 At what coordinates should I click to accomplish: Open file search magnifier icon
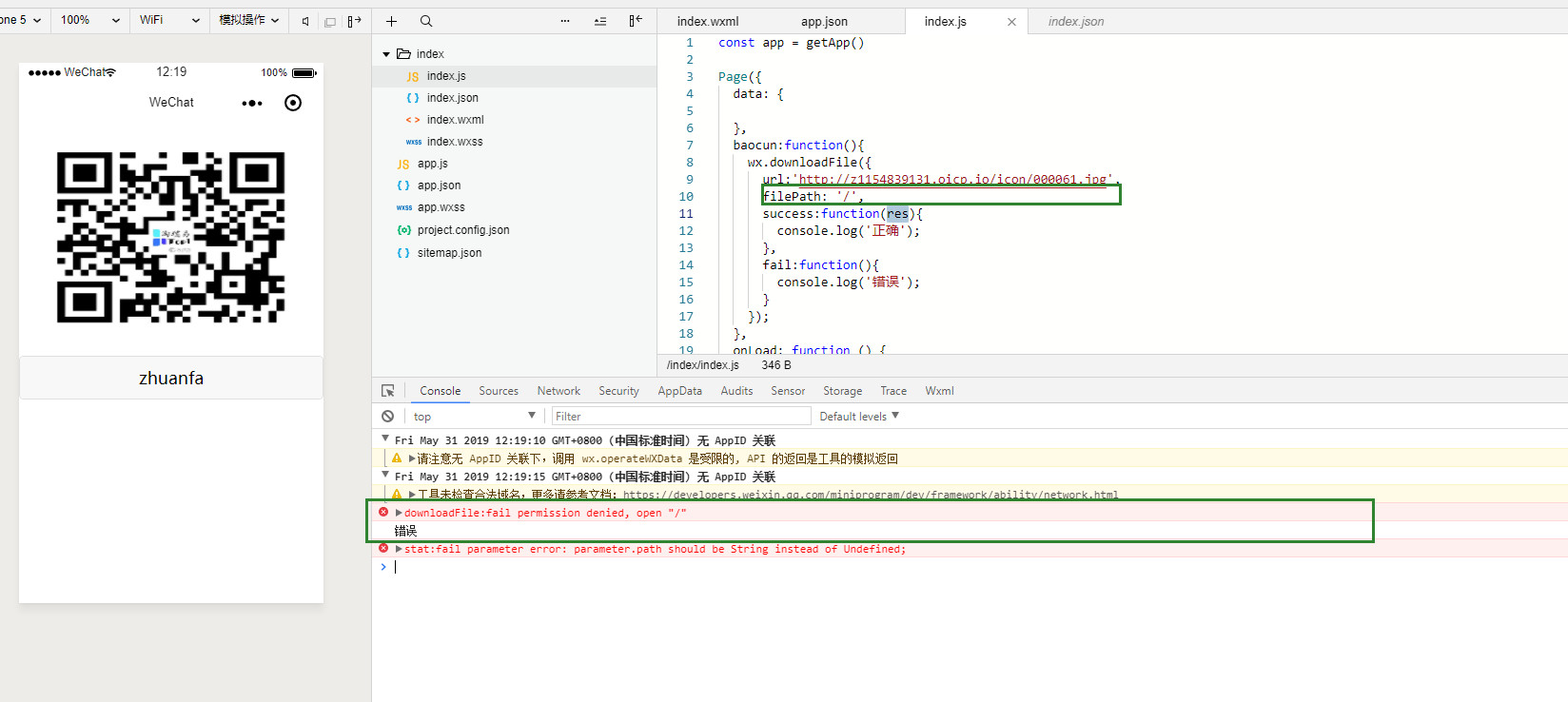[x=426, y=21]
